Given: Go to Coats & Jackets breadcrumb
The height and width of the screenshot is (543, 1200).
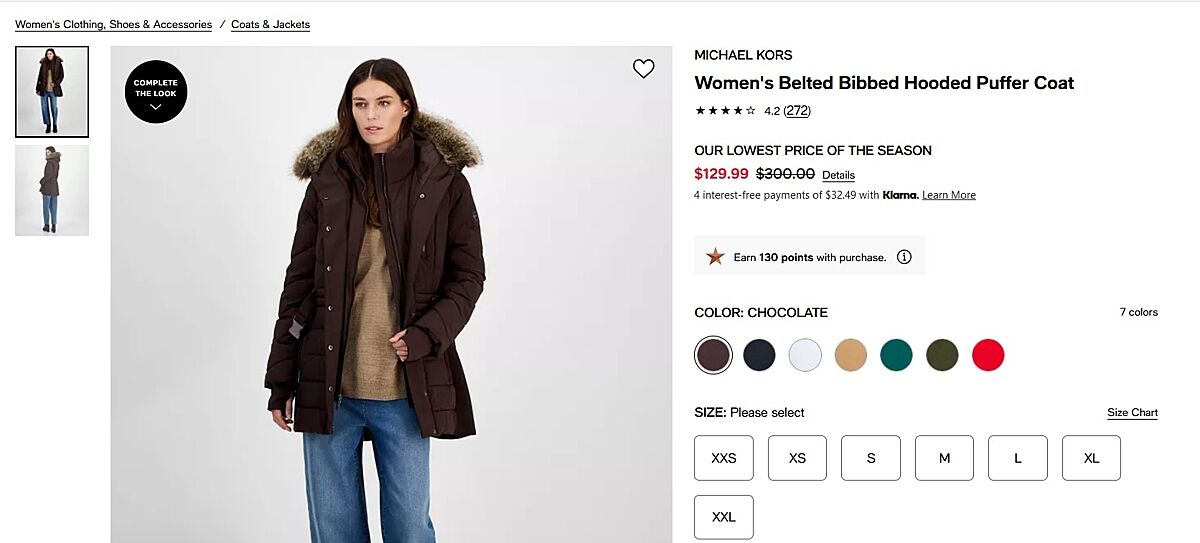Looking at the screenshot, I should coord(270,24).
